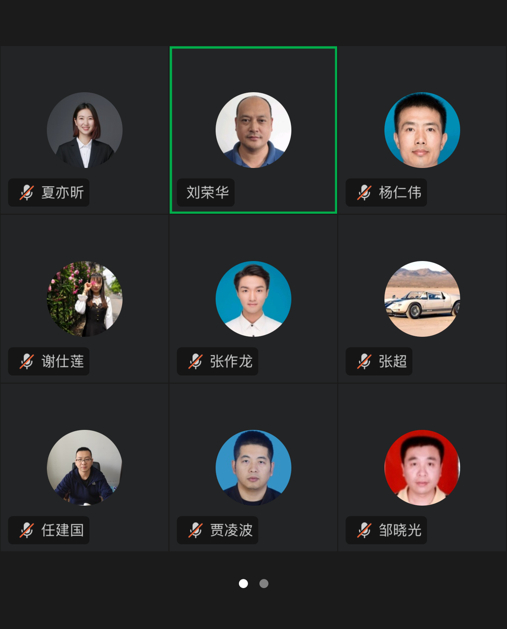Select 贾凌波 avatar photo
The height and width of the screenshot is (629, 507).
[254, 468]
